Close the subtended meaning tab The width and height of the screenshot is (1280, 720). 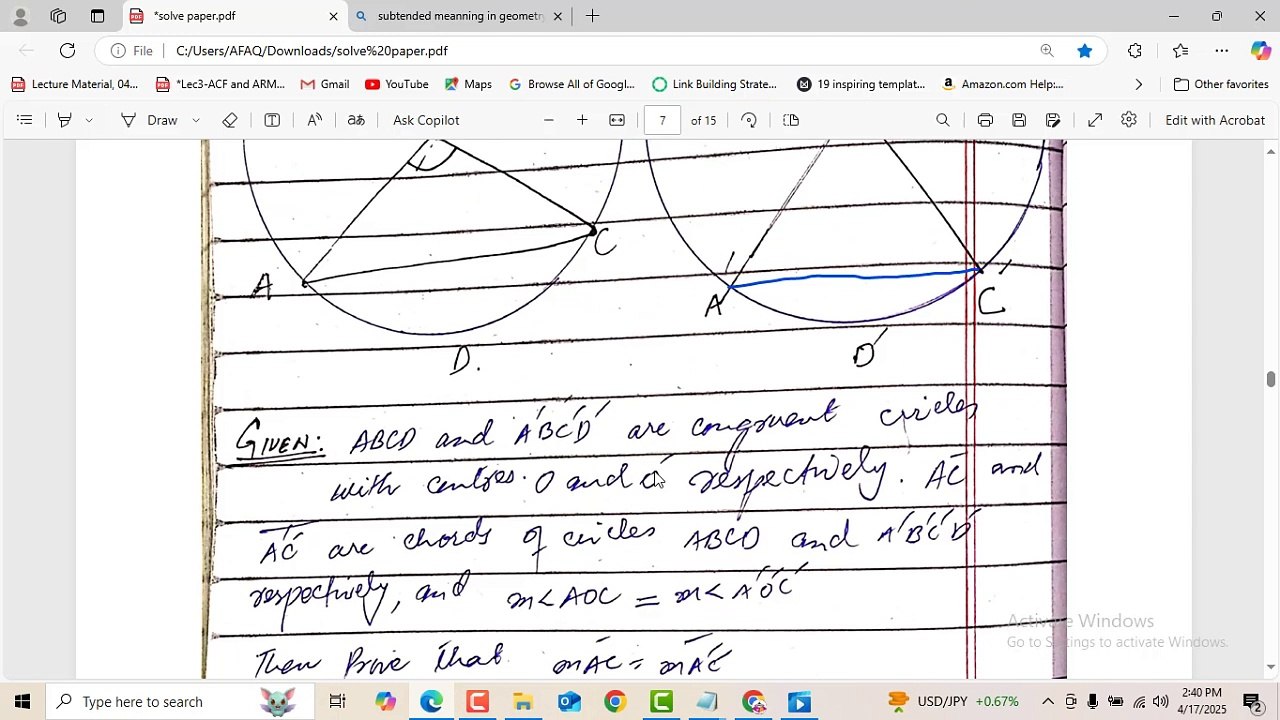coord(558,16)
